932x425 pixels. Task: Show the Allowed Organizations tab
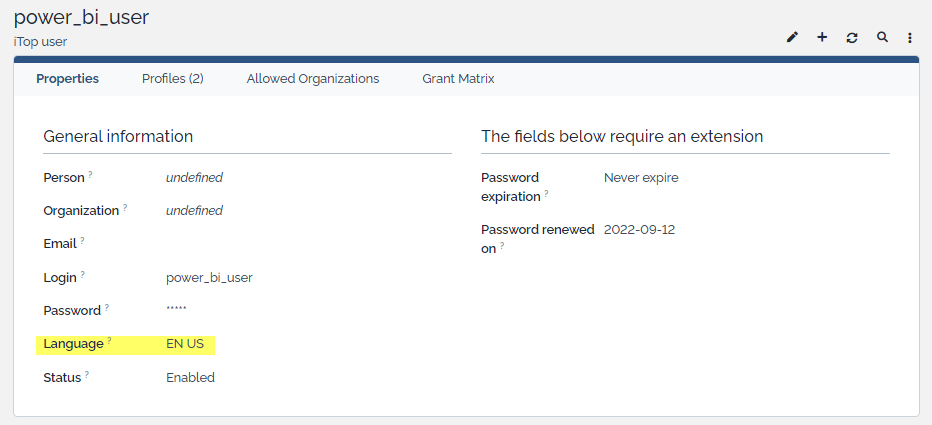pos(313,79)
